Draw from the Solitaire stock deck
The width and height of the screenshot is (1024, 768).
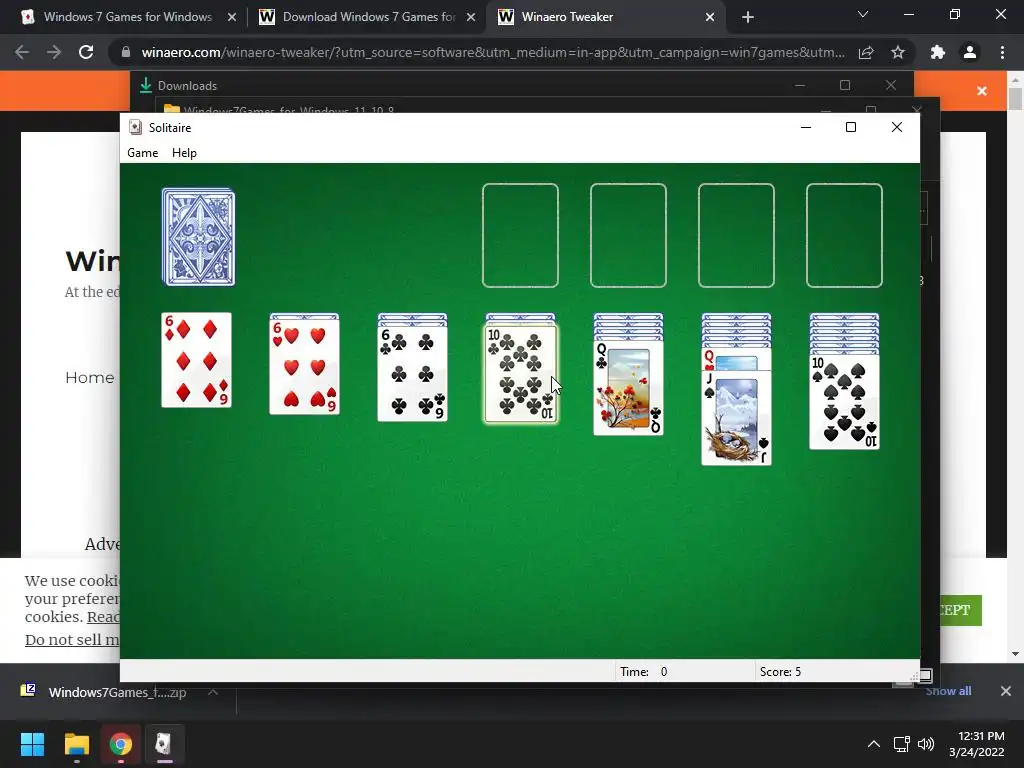(x=199, y=237)
